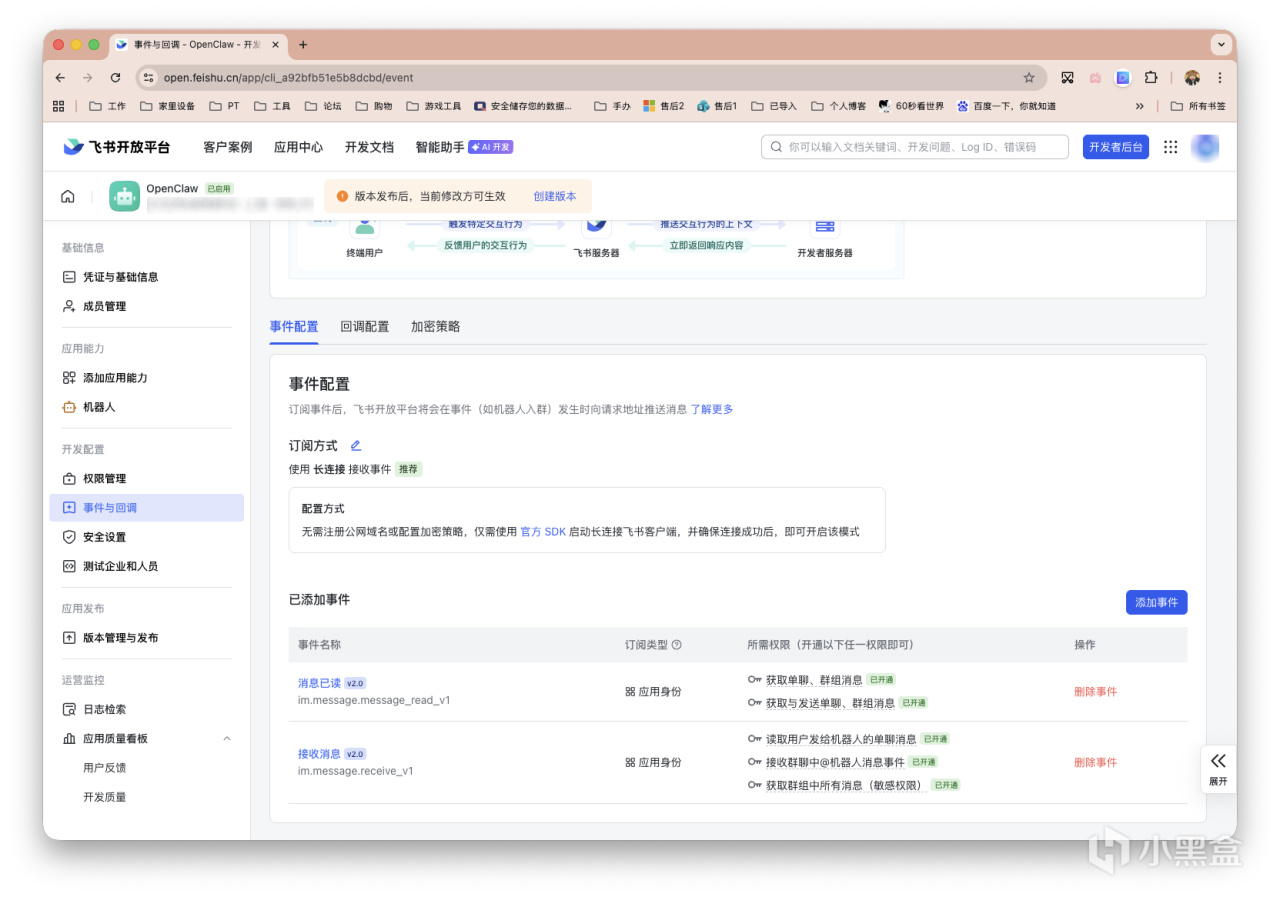
Task: Open a new browser tab
Action: click(303, 45)
